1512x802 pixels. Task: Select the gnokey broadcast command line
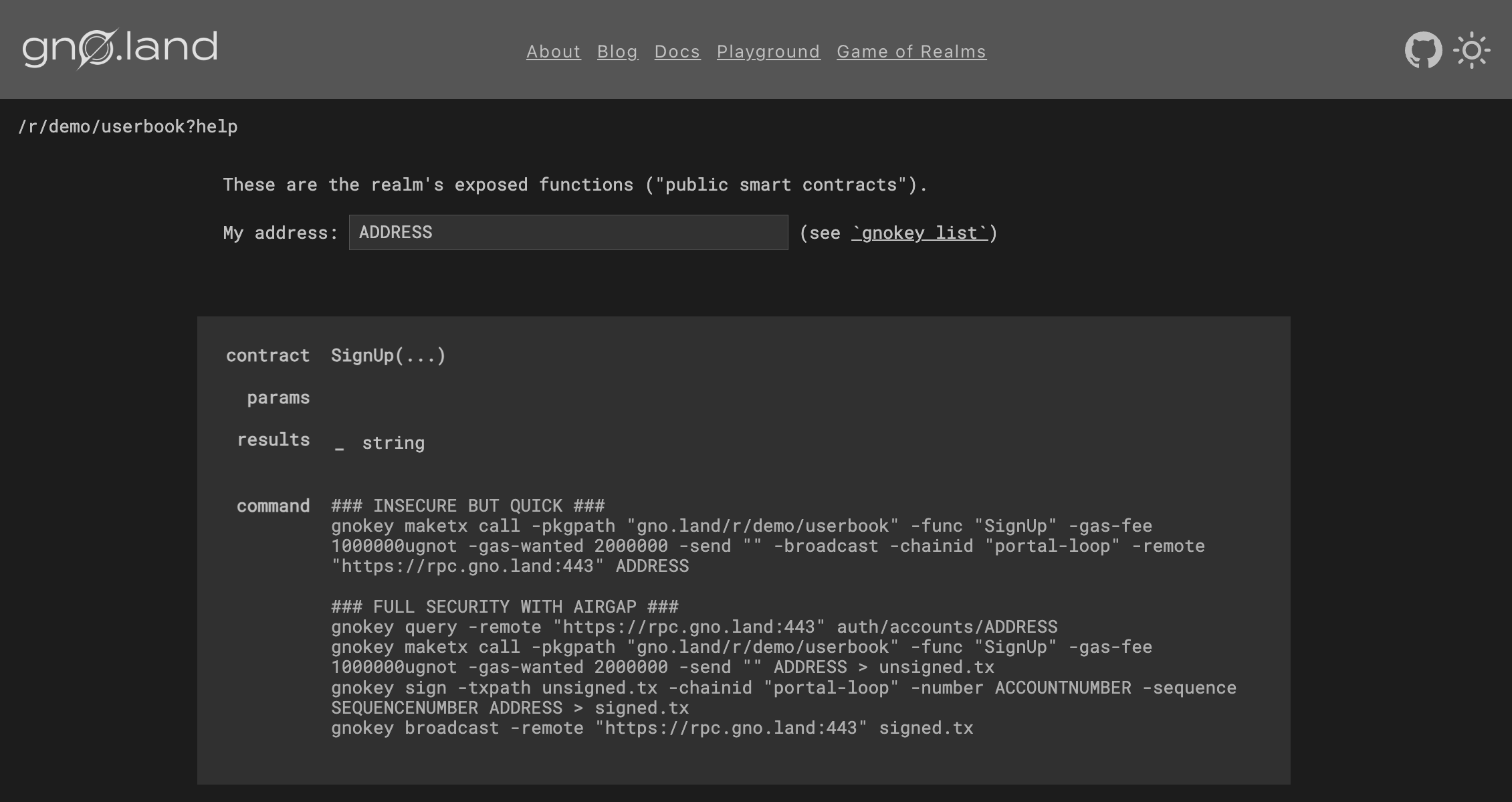(652, 728)
